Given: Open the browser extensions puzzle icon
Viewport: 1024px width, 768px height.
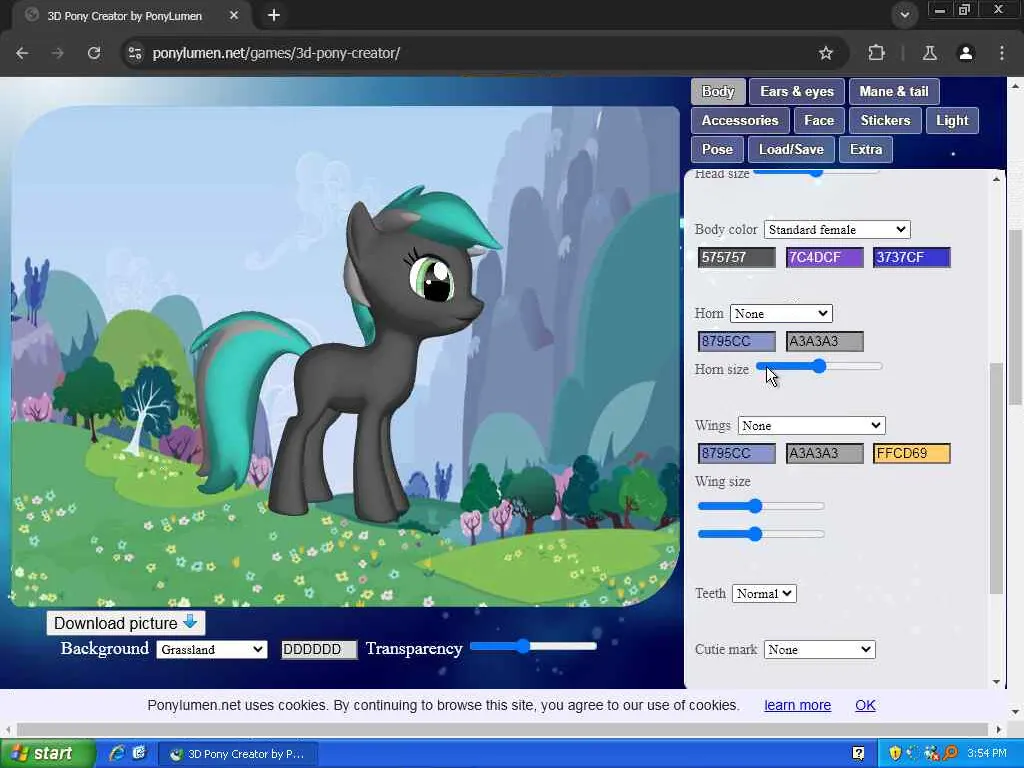Looking at the screenshot, I should [x=876, y=53].
